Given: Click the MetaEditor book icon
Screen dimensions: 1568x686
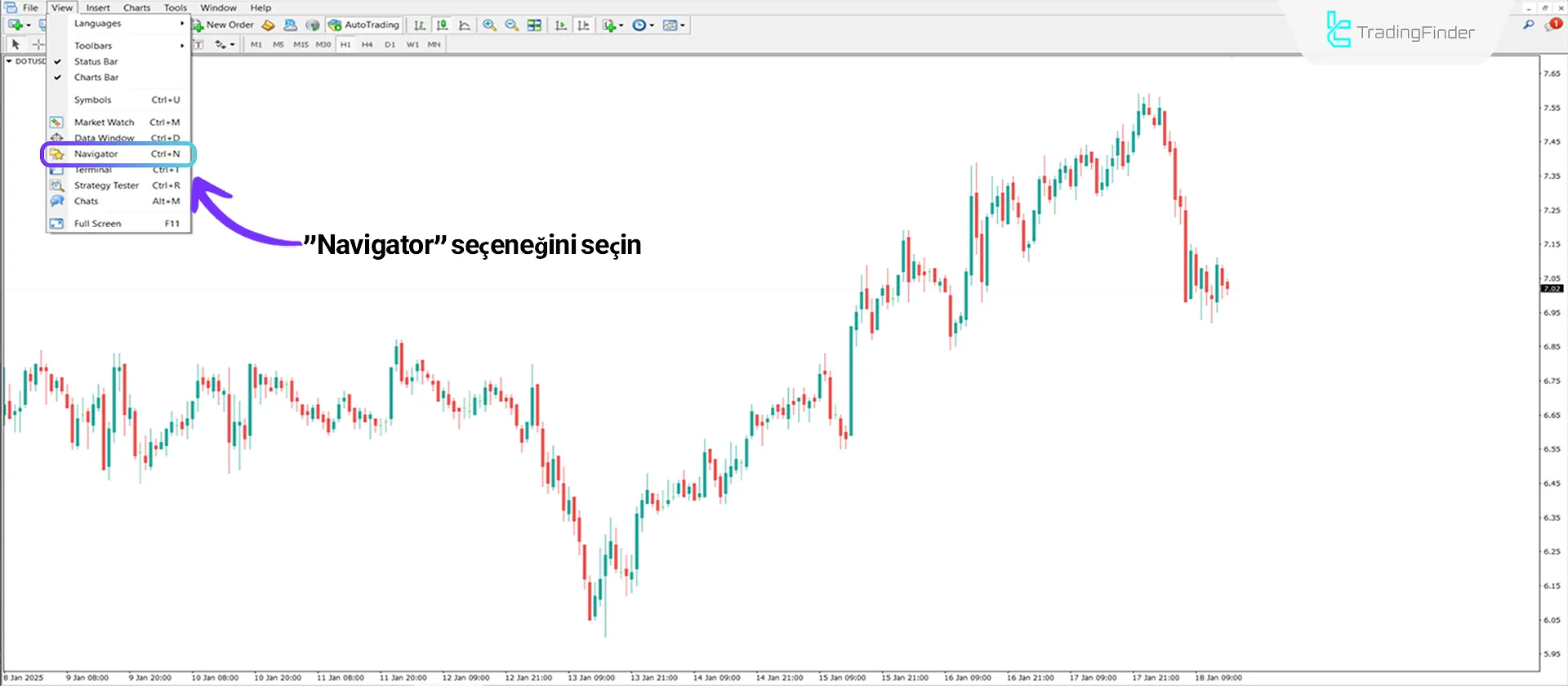Looking at the screenshot, I should coord(268,25).
